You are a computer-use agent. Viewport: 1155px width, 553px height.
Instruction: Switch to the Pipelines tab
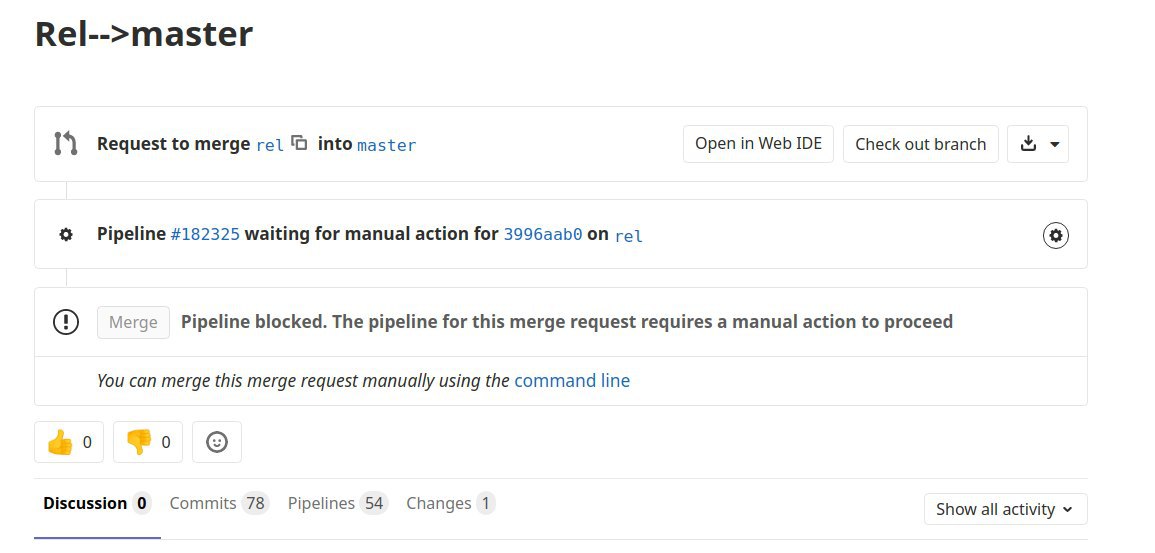click(x=337, y=504)
